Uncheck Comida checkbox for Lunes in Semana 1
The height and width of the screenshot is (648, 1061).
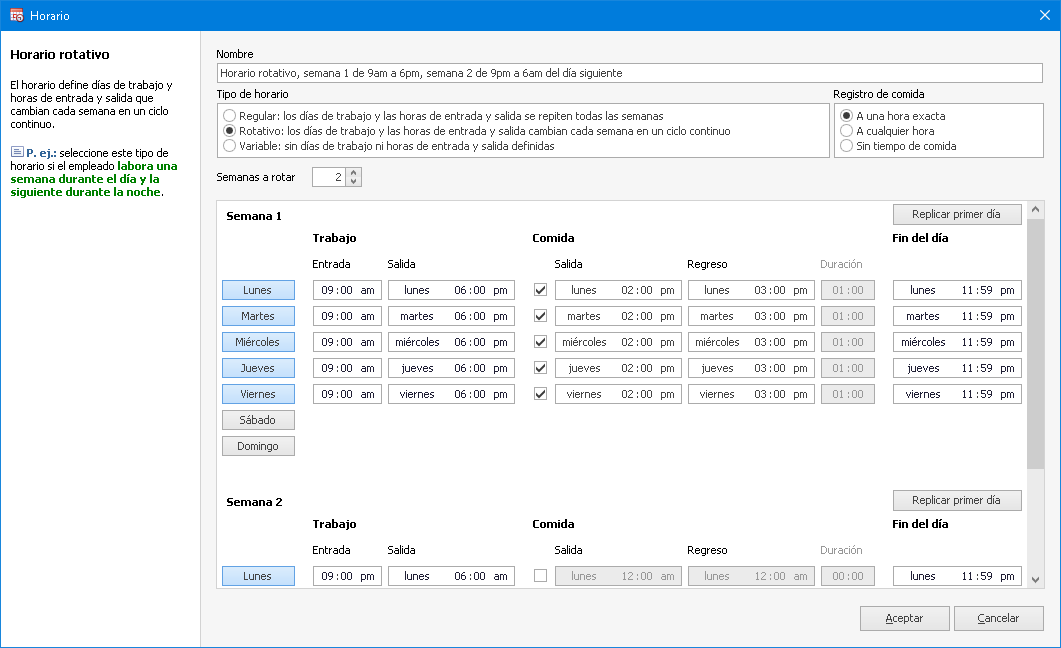pyautogui.click(x=541, y=290)
